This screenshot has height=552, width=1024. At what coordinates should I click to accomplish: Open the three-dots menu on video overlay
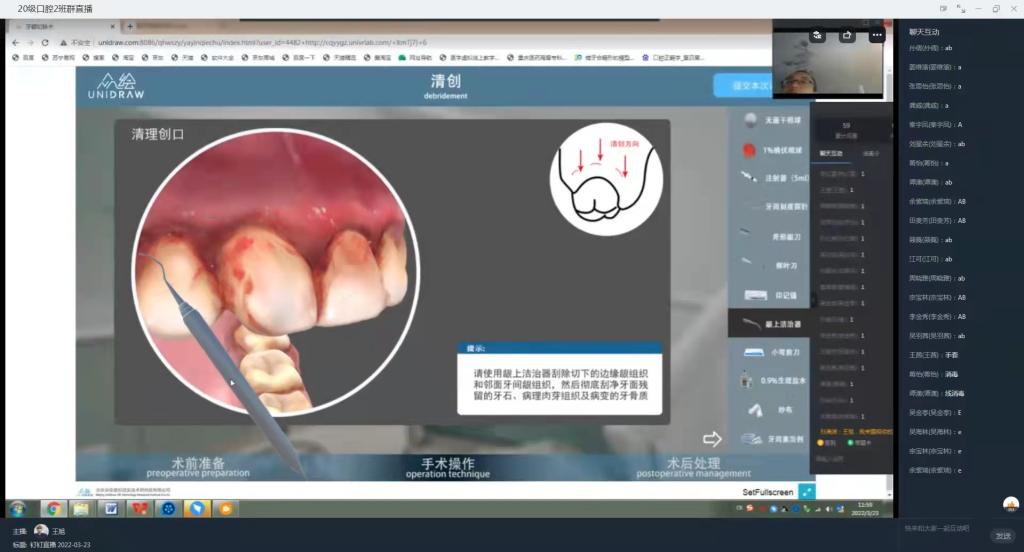point(877,35)
